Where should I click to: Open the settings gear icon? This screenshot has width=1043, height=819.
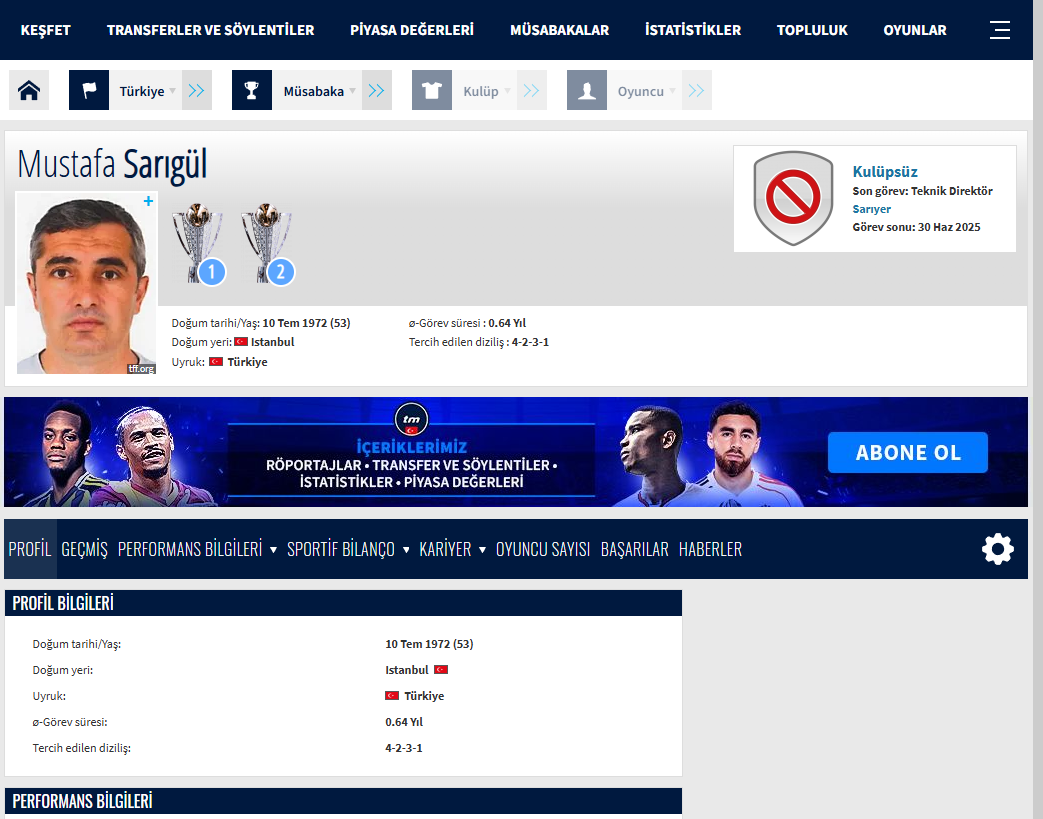[998, 550]
